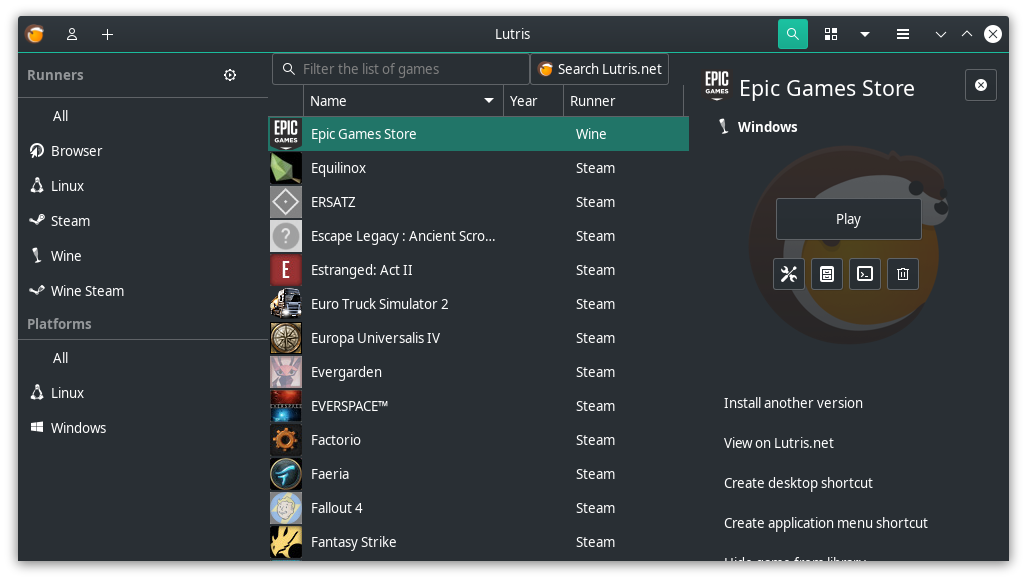Click Epic Games logo in detail panel
The width and height of the screenshot is (1027, 581).
point(717,86)
